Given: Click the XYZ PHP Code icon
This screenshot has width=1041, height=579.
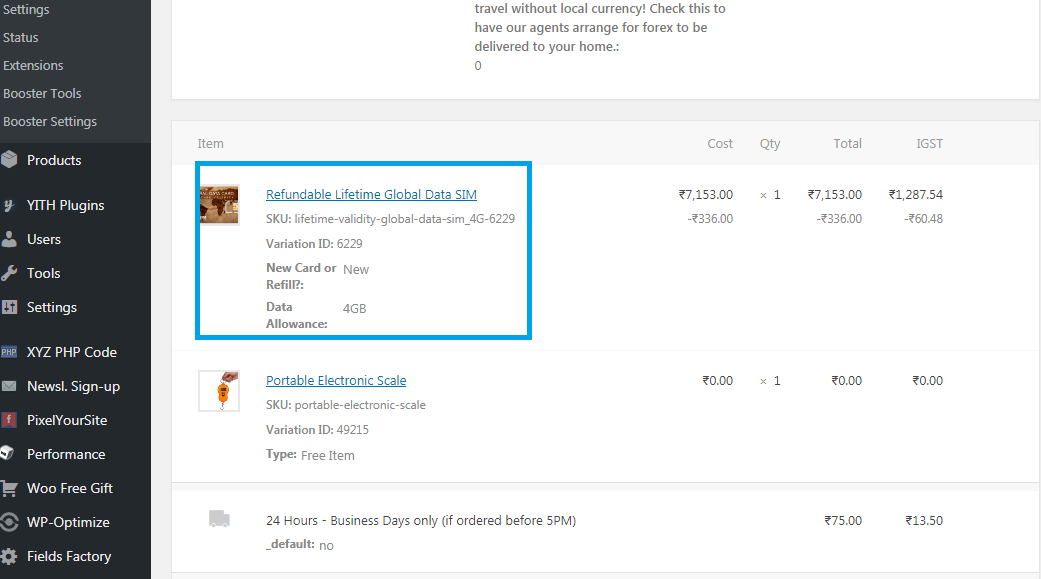Looking at the screenshot, I should coord(9,352).
